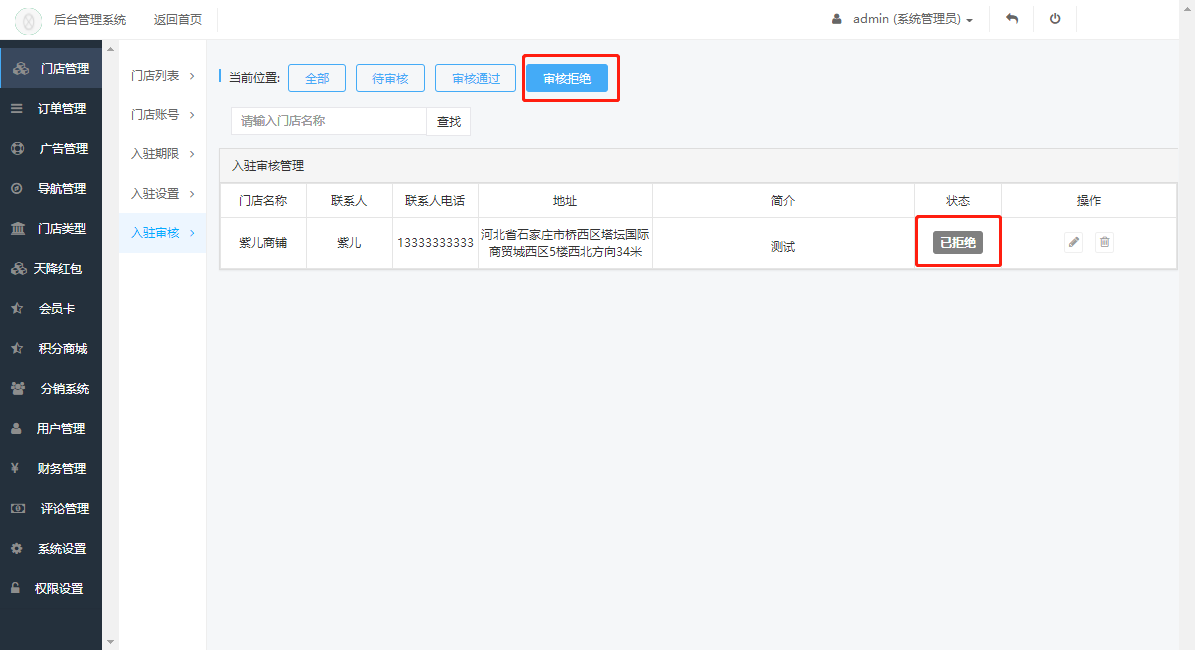Click the 地址 column header
This screenshot has width=1195, height=650.
(x=565, y=200)
